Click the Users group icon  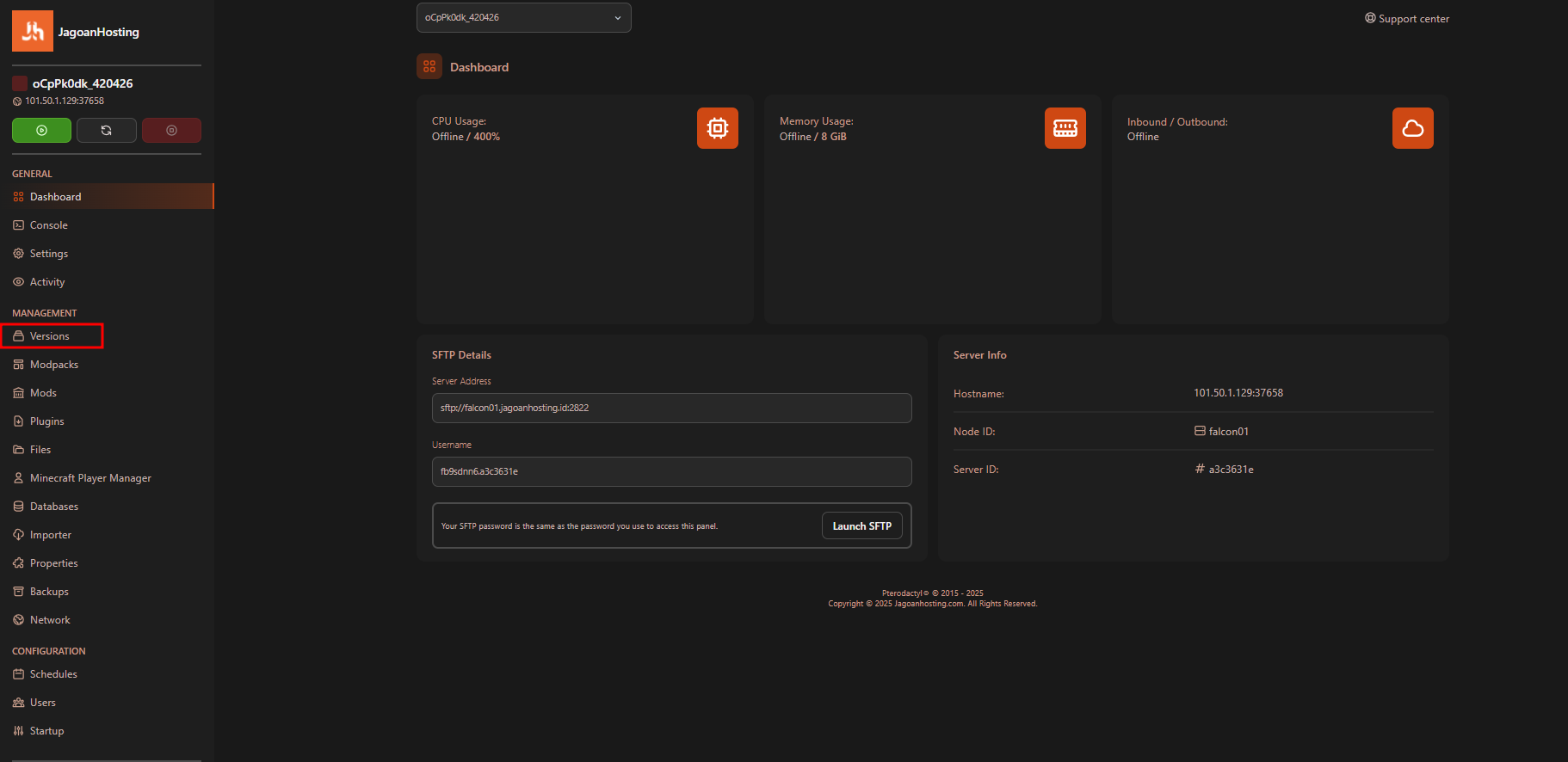click(18, 703)
